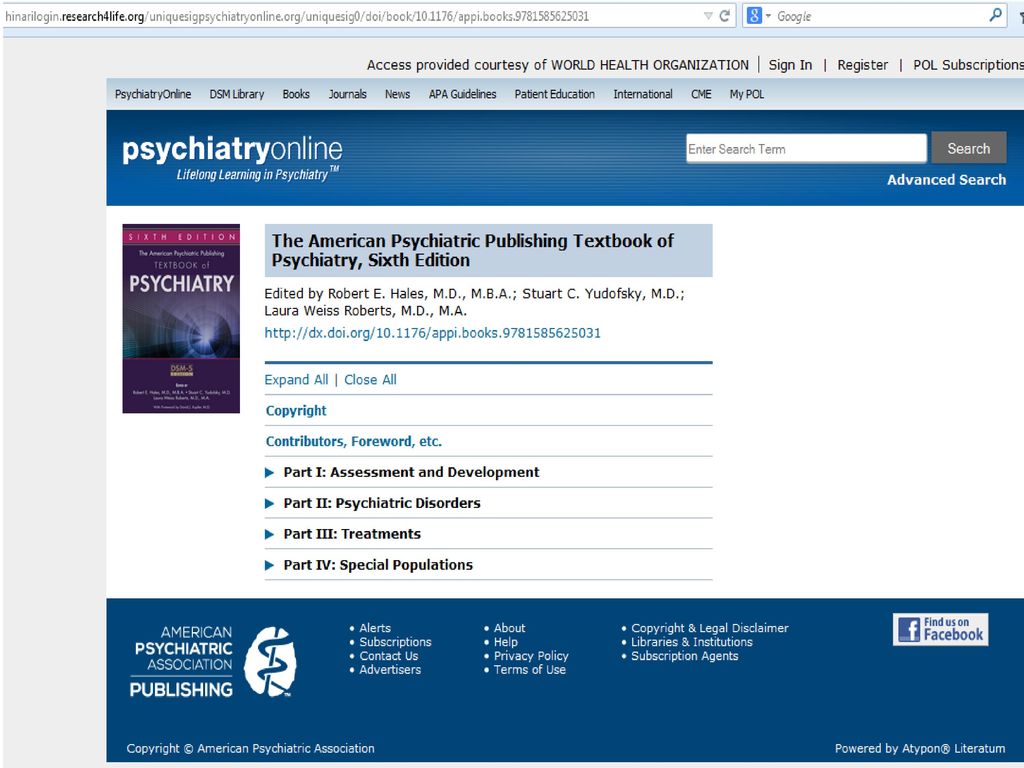Click the browser reload icon

(724, 16)
